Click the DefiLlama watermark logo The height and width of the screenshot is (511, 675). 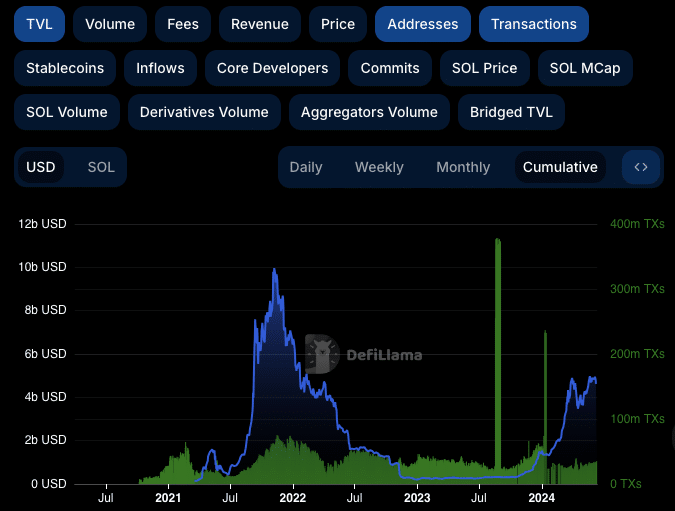click(x=363, y=354)
